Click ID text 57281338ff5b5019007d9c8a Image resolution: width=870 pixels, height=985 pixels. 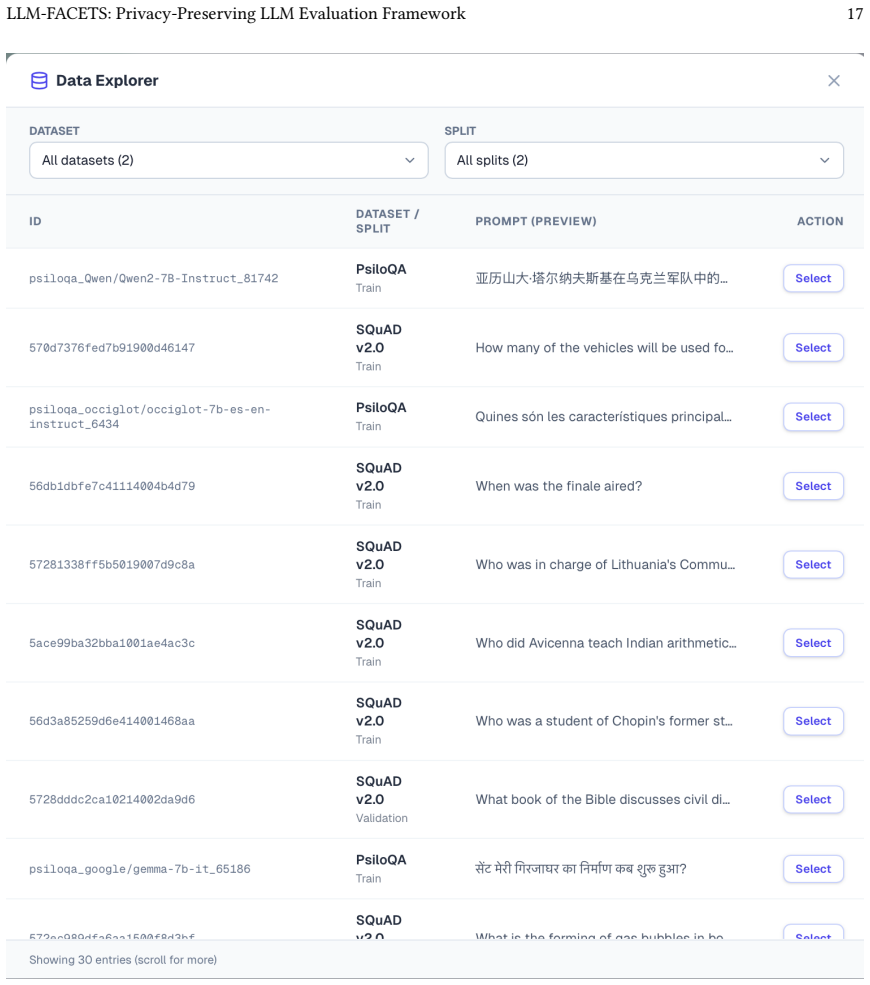pyautogui.click(x=112, y=565)
